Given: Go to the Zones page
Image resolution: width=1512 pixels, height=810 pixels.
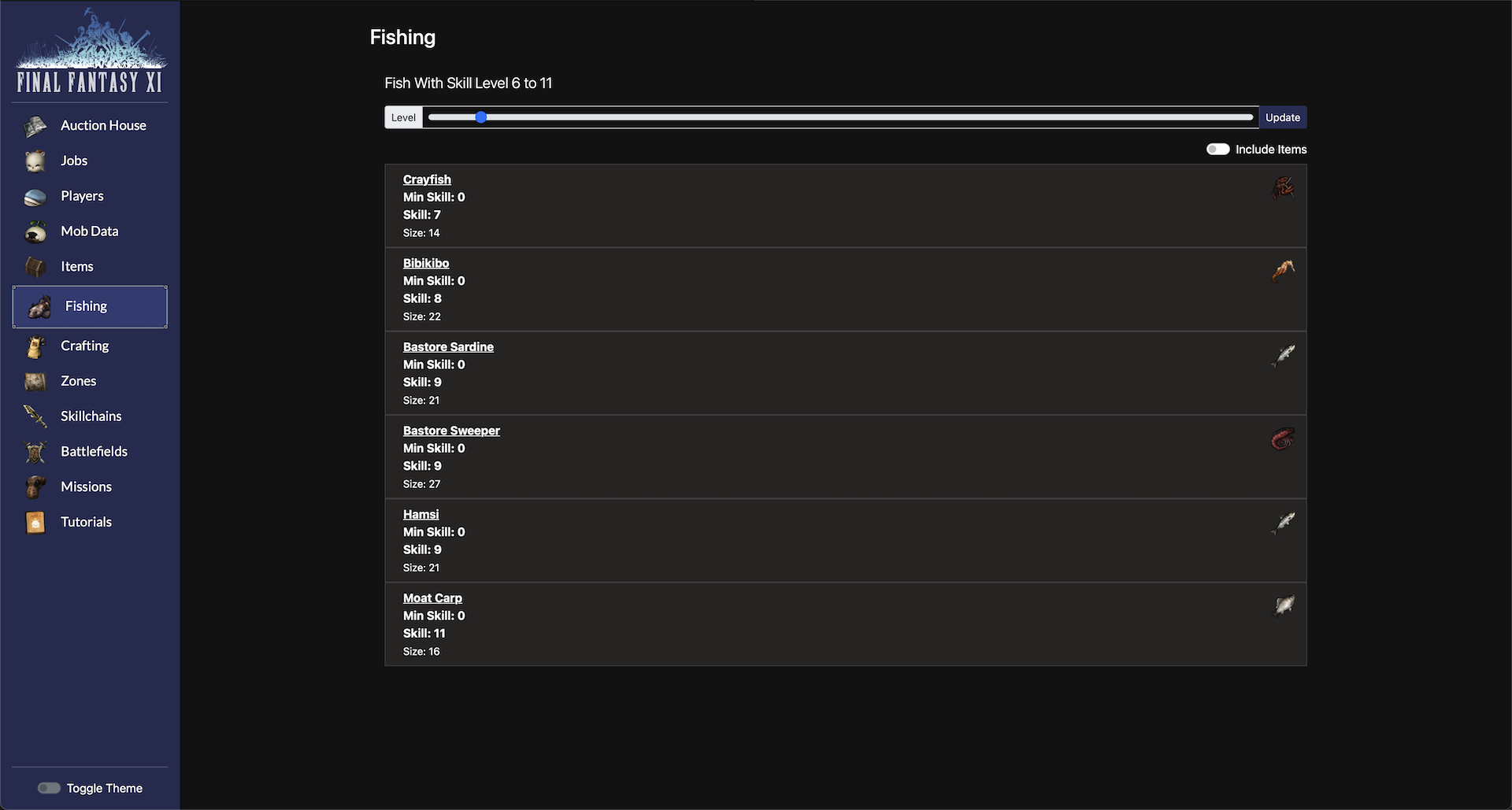Looking at the screenshot, I should pyautogui.click(x=78, y=381).
